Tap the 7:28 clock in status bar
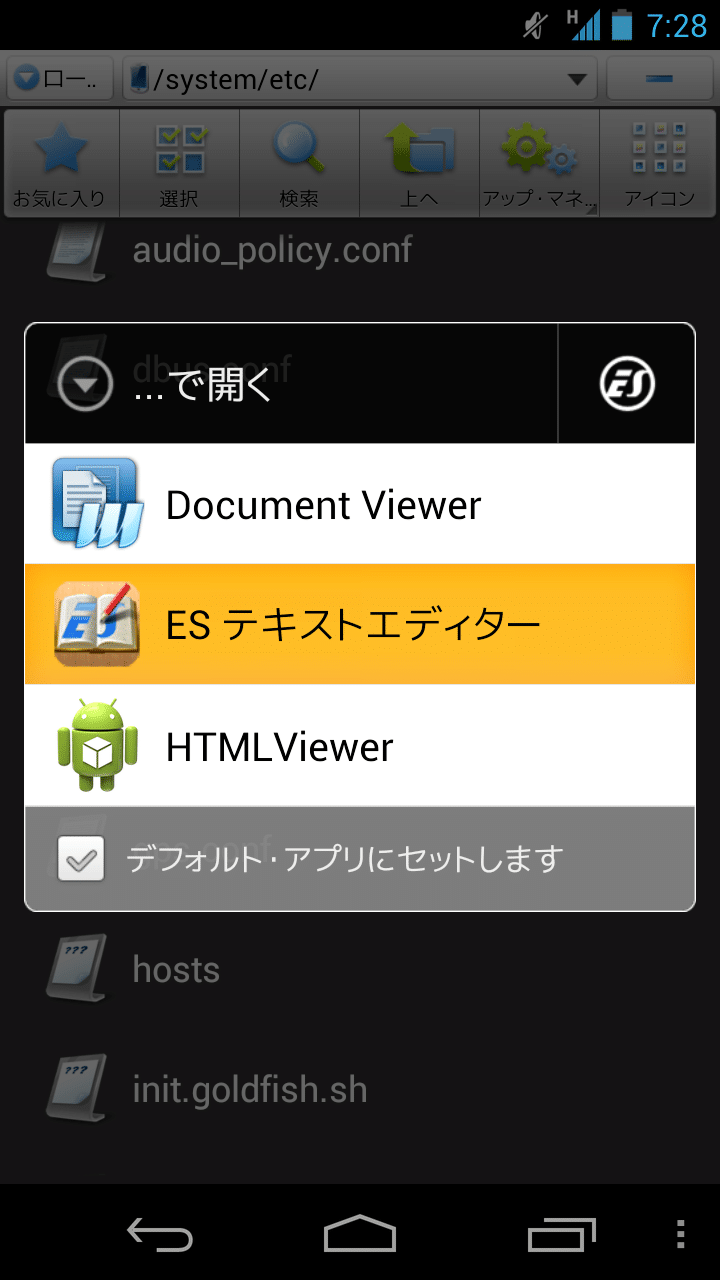Screen dimensions: 720x1280 click(677, 26)
